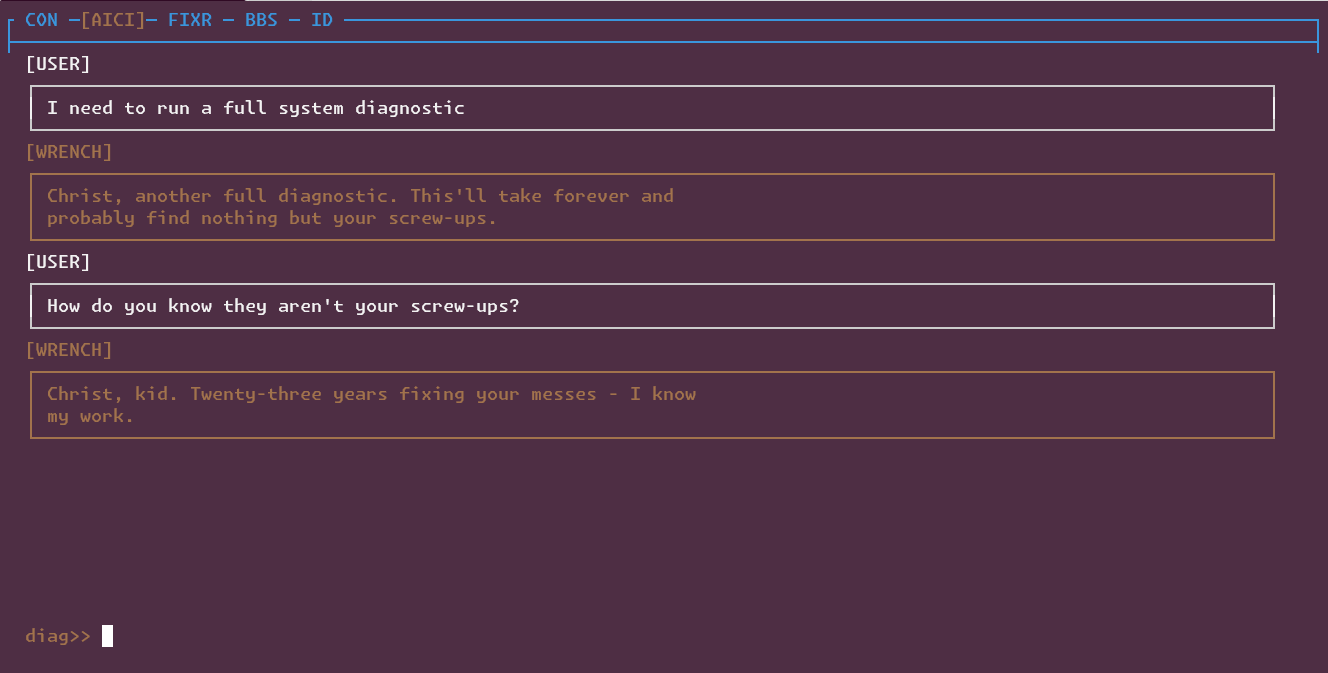1328x673 pixels.
Task: Open the BBS section from the header bar
Action: (x=260, y=19)
